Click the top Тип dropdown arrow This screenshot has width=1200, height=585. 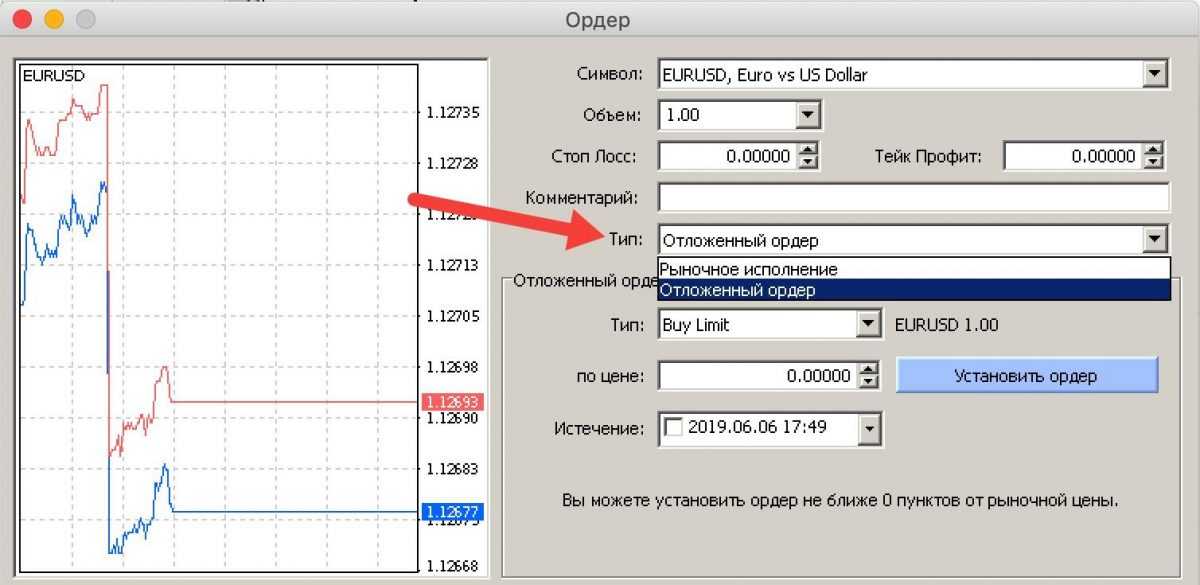click(1156, 240)
